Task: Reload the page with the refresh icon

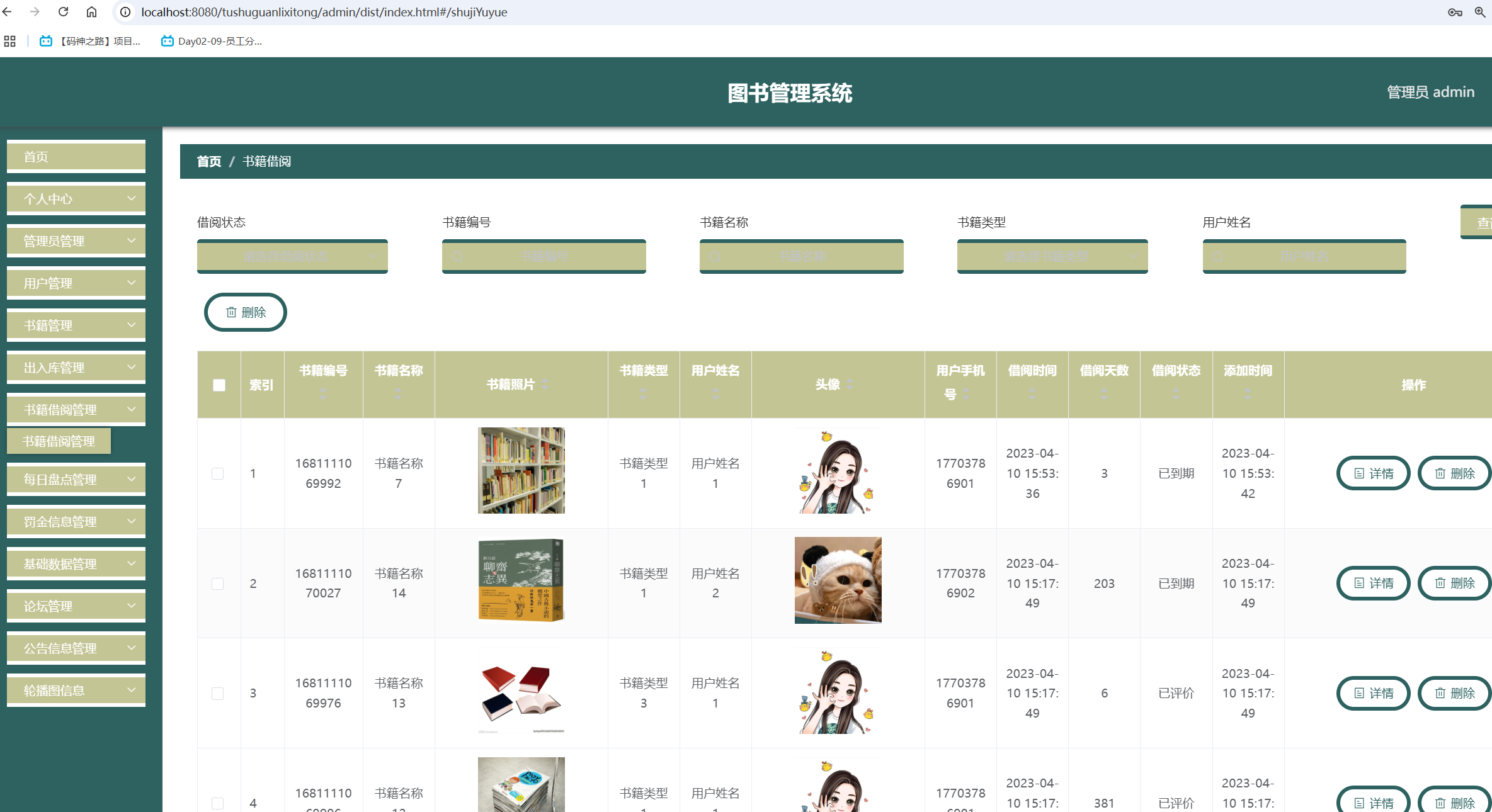Action: click(x=63, y=12)
